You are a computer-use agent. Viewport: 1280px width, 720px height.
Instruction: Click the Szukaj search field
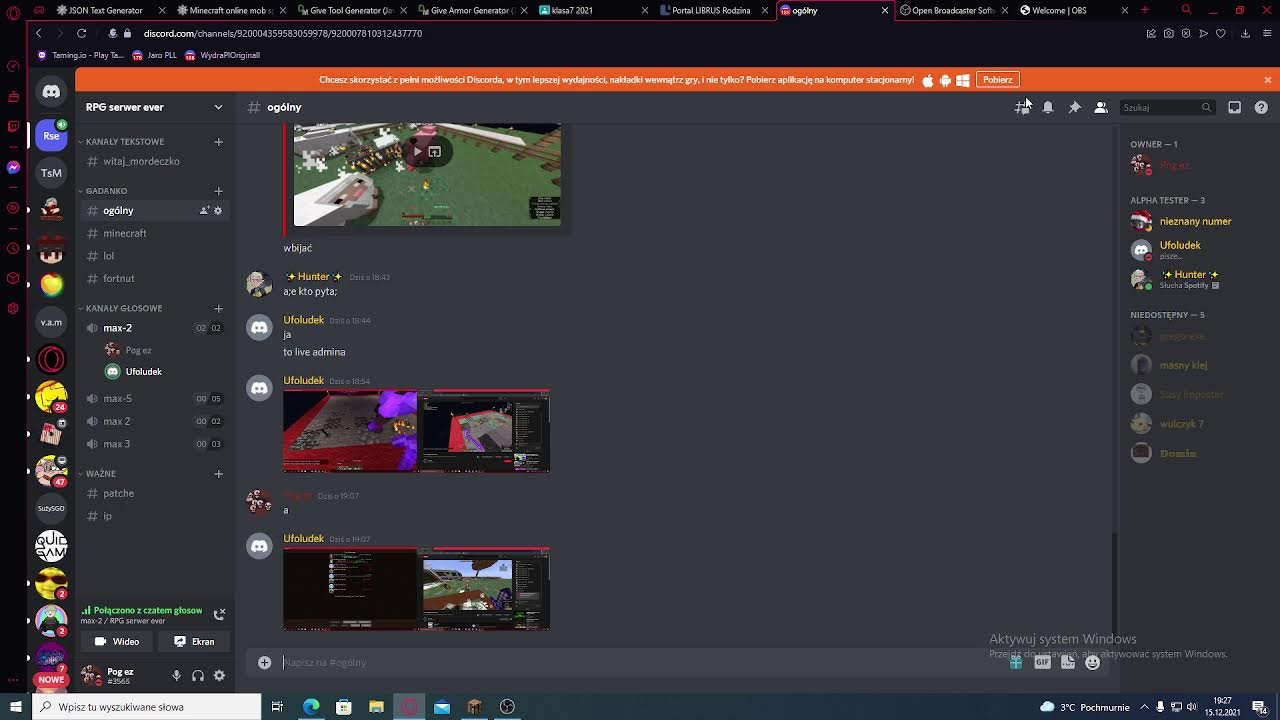coord(1167,107)
